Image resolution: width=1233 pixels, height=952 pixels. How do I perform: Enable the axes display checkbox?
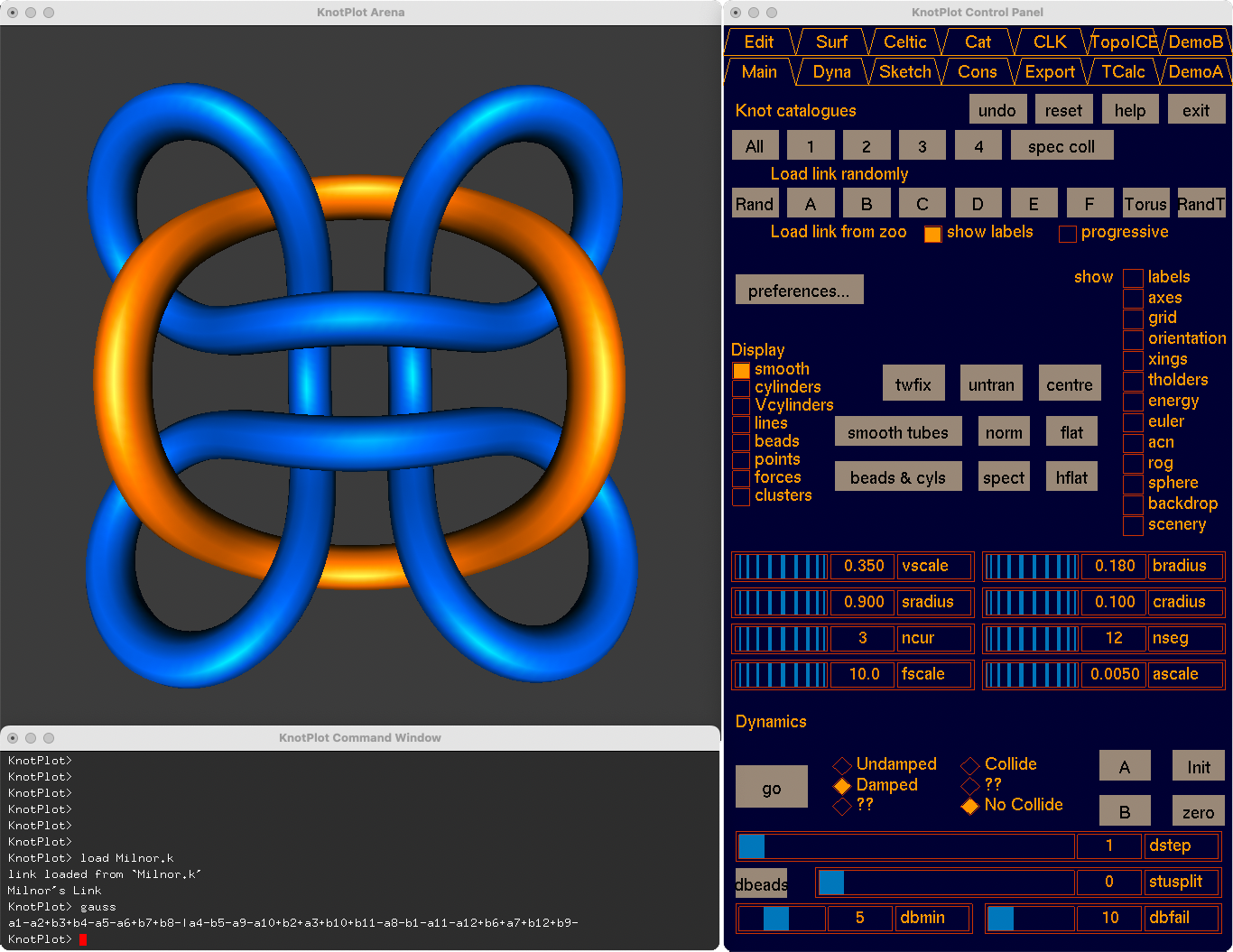tap(1132, 299)
